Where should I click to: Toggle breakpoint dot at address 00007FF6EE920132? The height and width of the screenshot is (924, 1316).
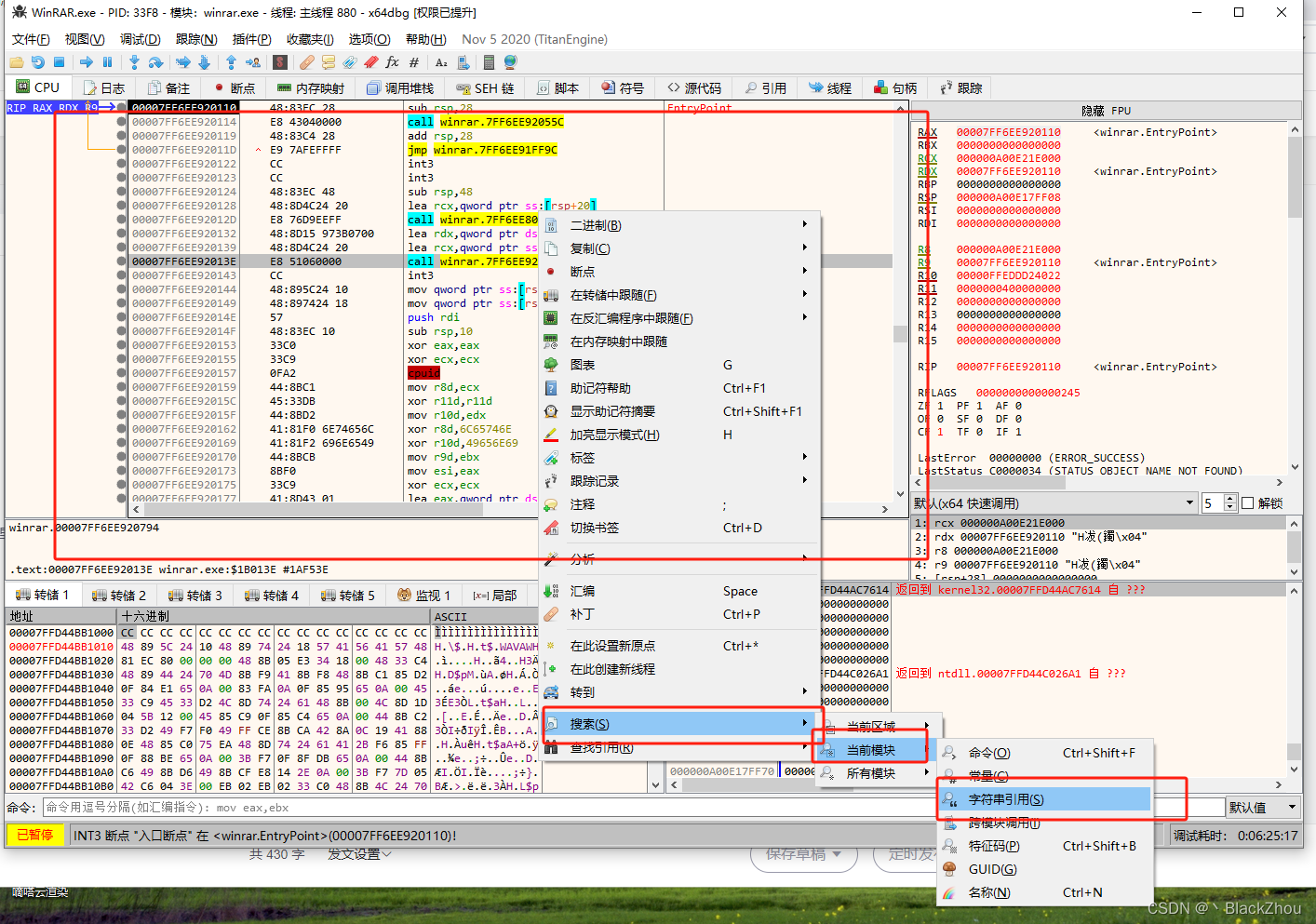coord(122,234)
